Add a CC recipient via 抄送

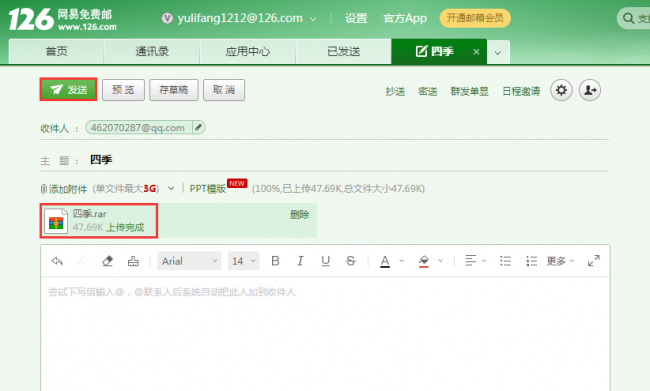point(395,91)
